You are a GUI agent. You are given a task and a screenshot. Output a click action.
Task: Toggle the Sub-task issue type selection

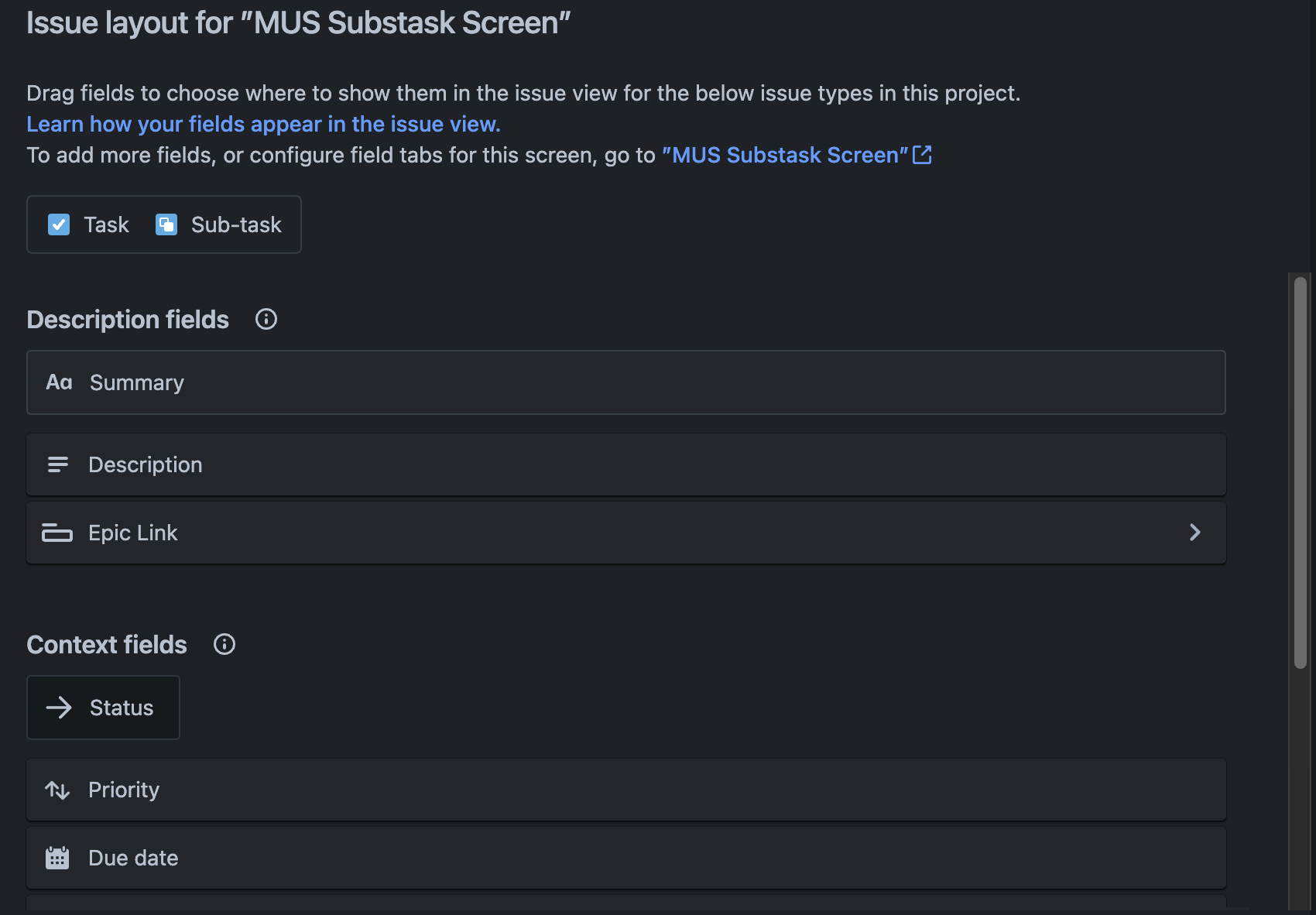click(221, 224)
